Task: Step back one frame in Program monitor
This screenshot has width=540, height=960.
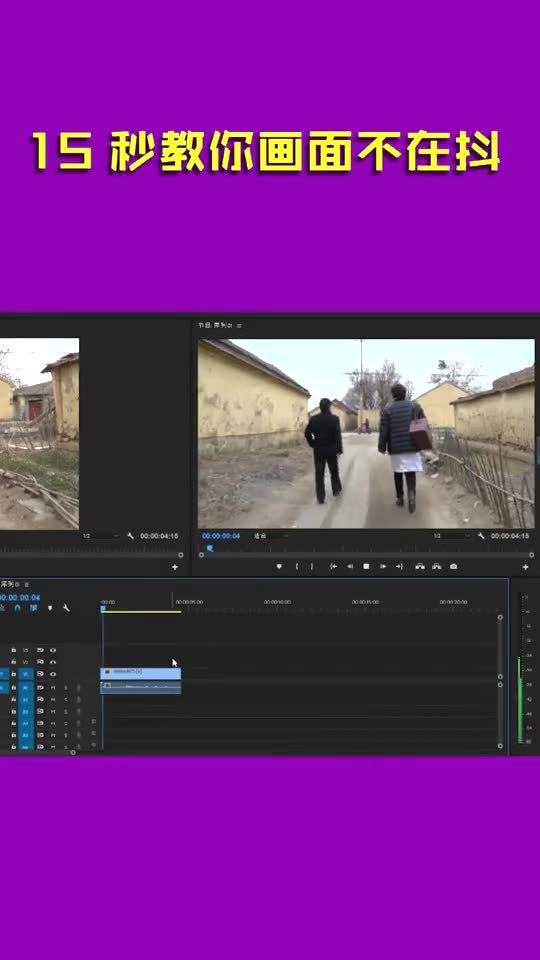Action: pyautogui.click(x=350, y=566)
